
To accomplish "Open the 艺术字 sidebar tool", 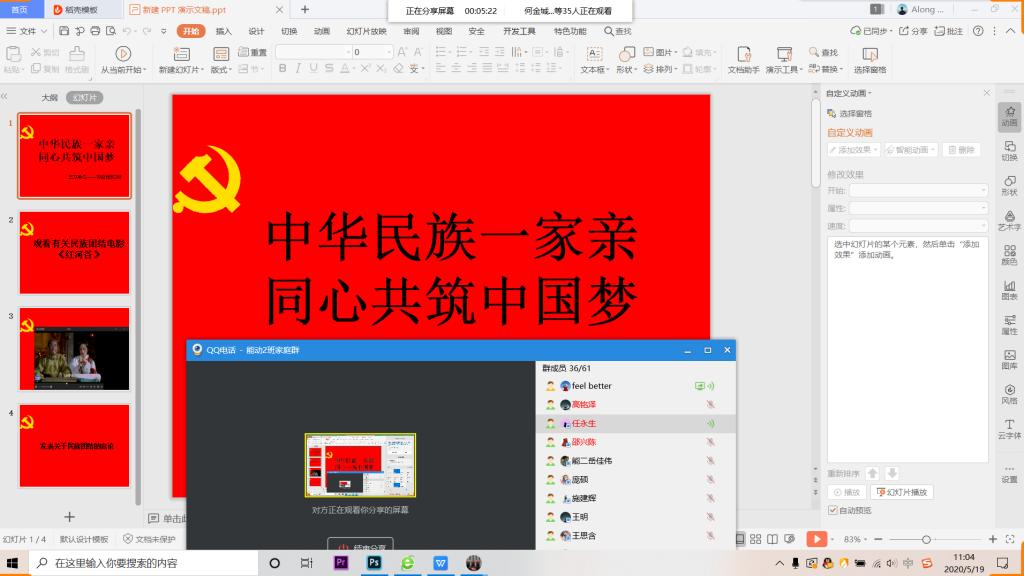I will [x=1009, y=220].
